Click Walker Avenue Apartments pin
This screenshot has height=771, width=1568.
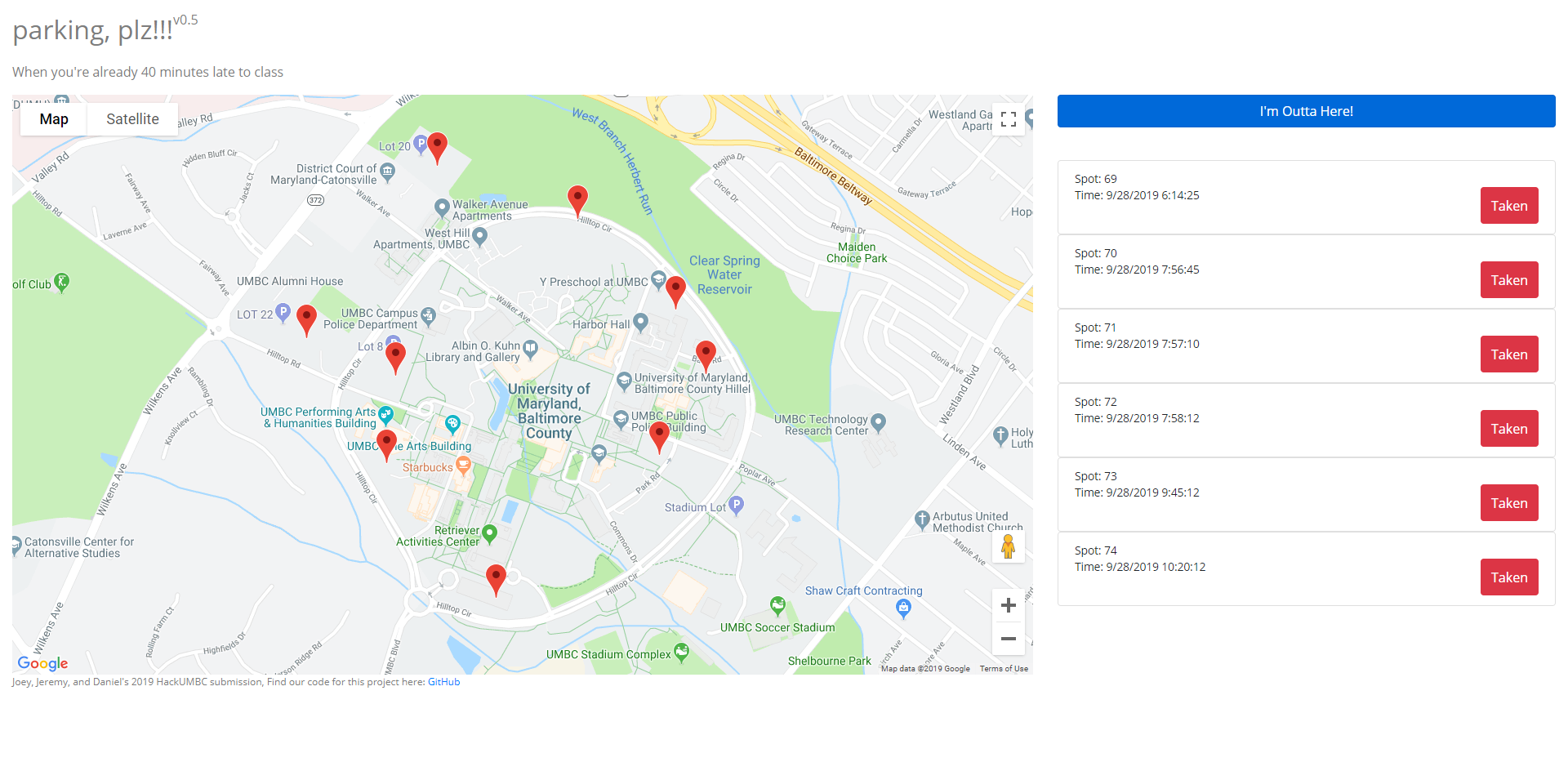tap(442, 207)
